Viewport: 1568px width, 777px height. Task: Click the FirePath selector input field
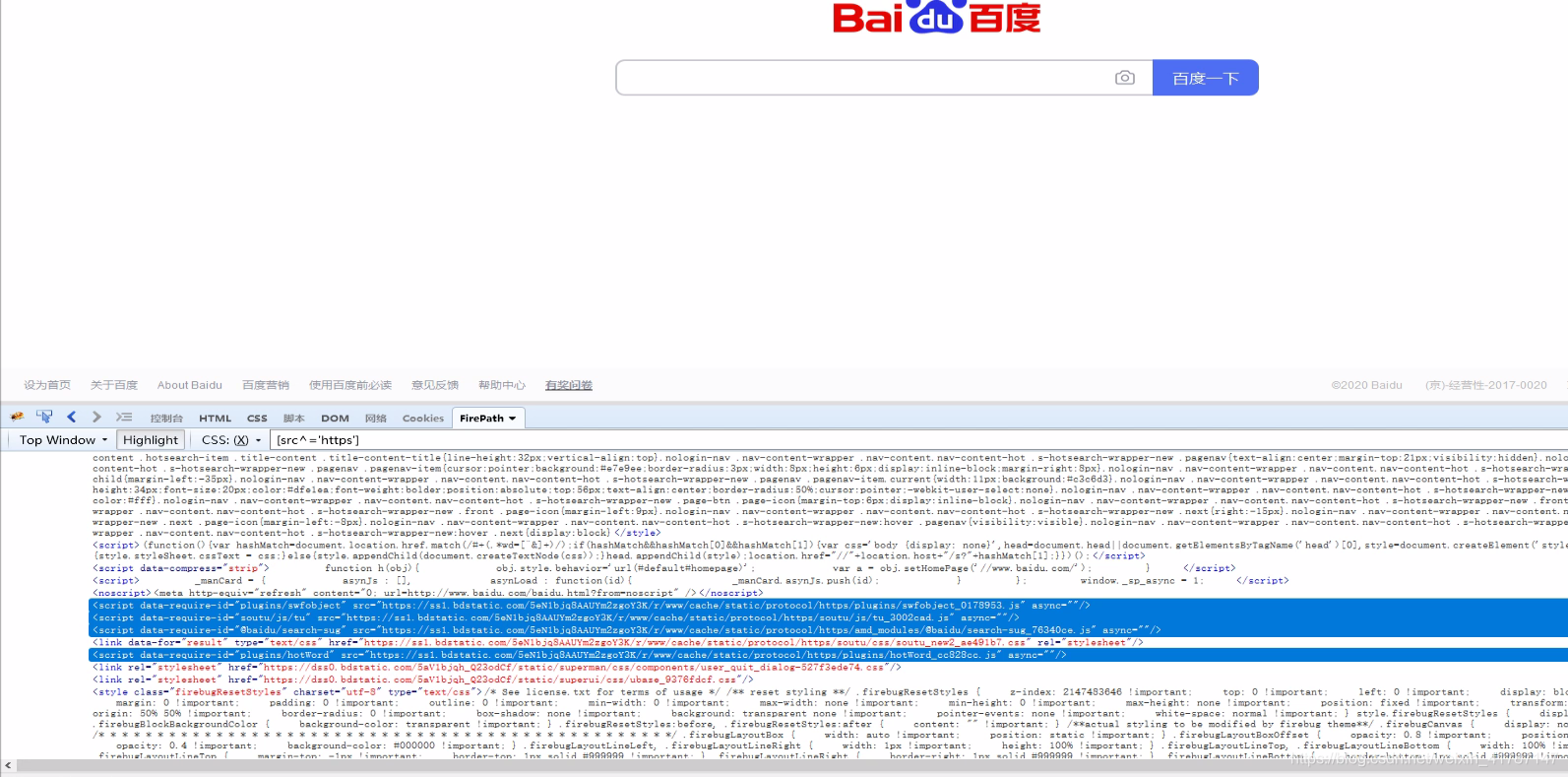point(918,440)
